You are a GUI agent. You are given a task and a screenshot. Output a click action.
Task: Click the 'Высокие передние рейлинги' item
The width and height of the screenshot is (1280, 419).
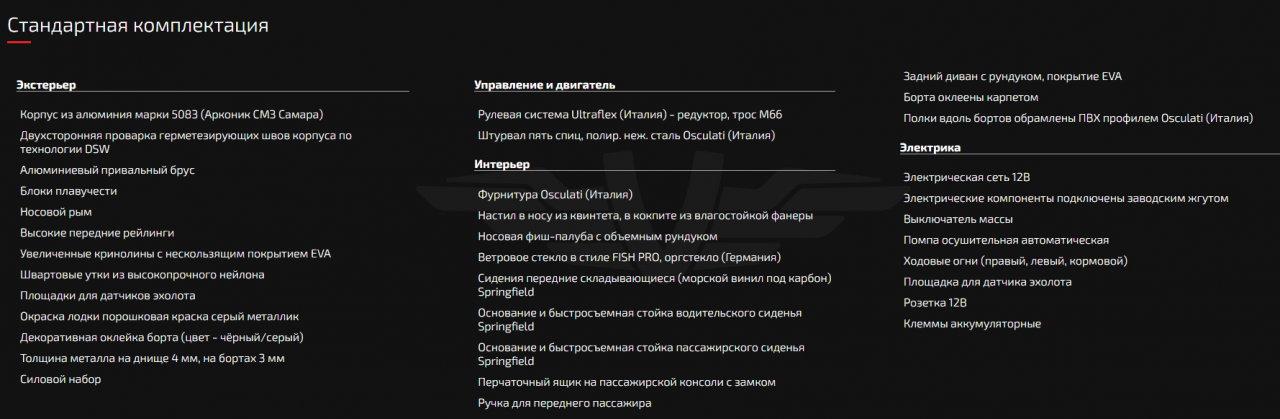click(x=97, y=233)
